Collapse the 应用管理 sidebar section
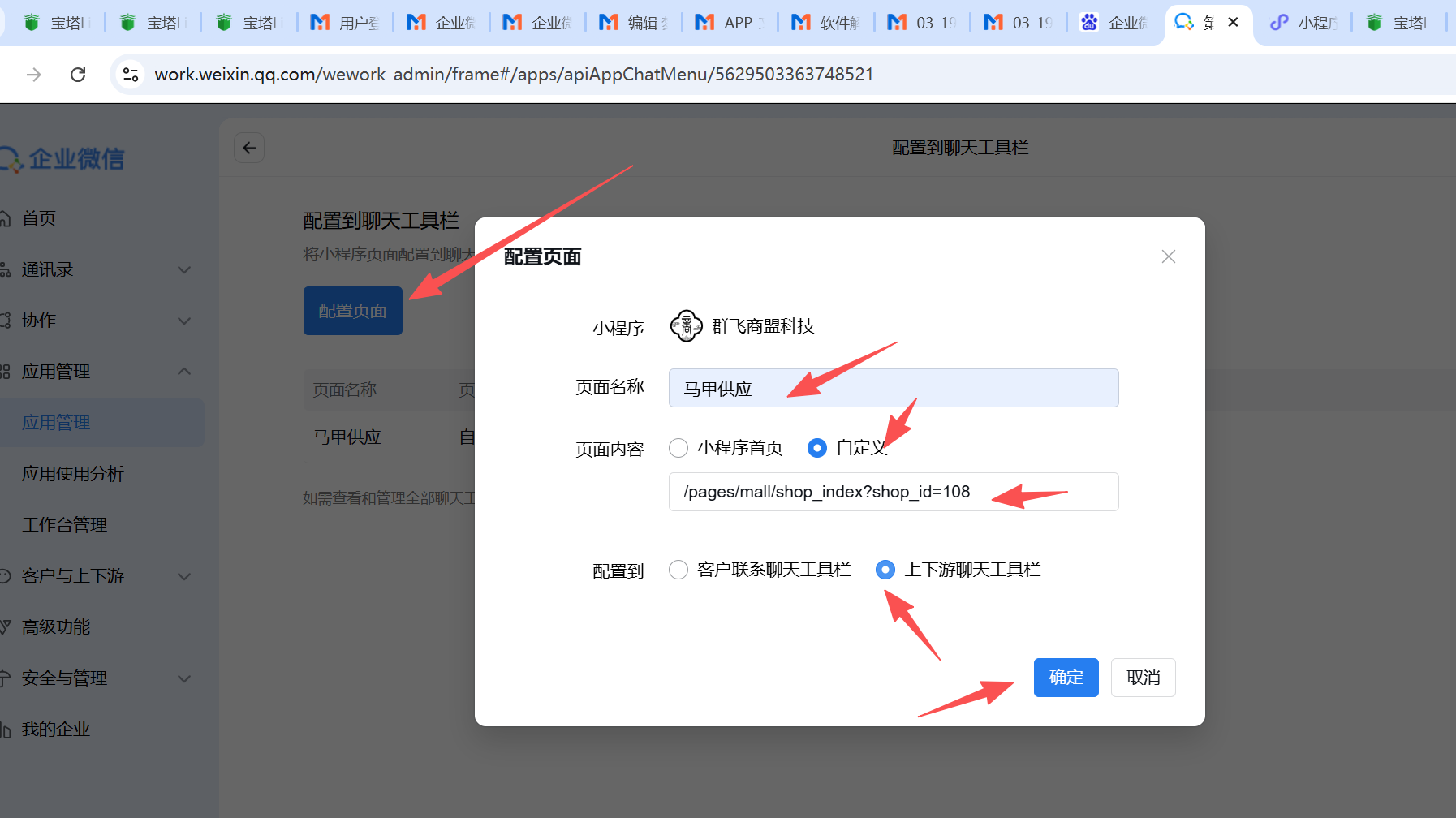Image resolution: width=1456 pixels, height=818 pixels. pyautogui.click(x=97, y=372)
